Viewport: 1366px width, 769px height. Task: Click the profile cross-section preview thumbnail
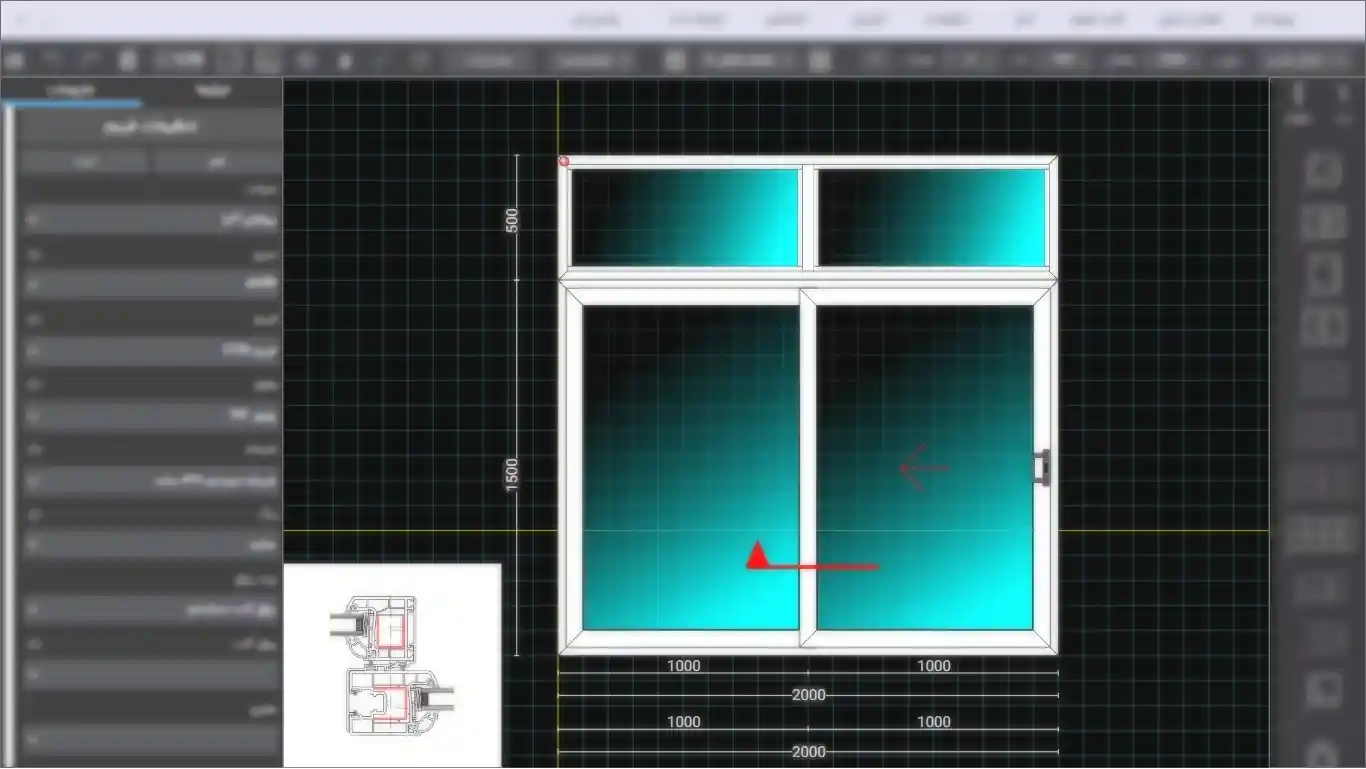point(392,666)
